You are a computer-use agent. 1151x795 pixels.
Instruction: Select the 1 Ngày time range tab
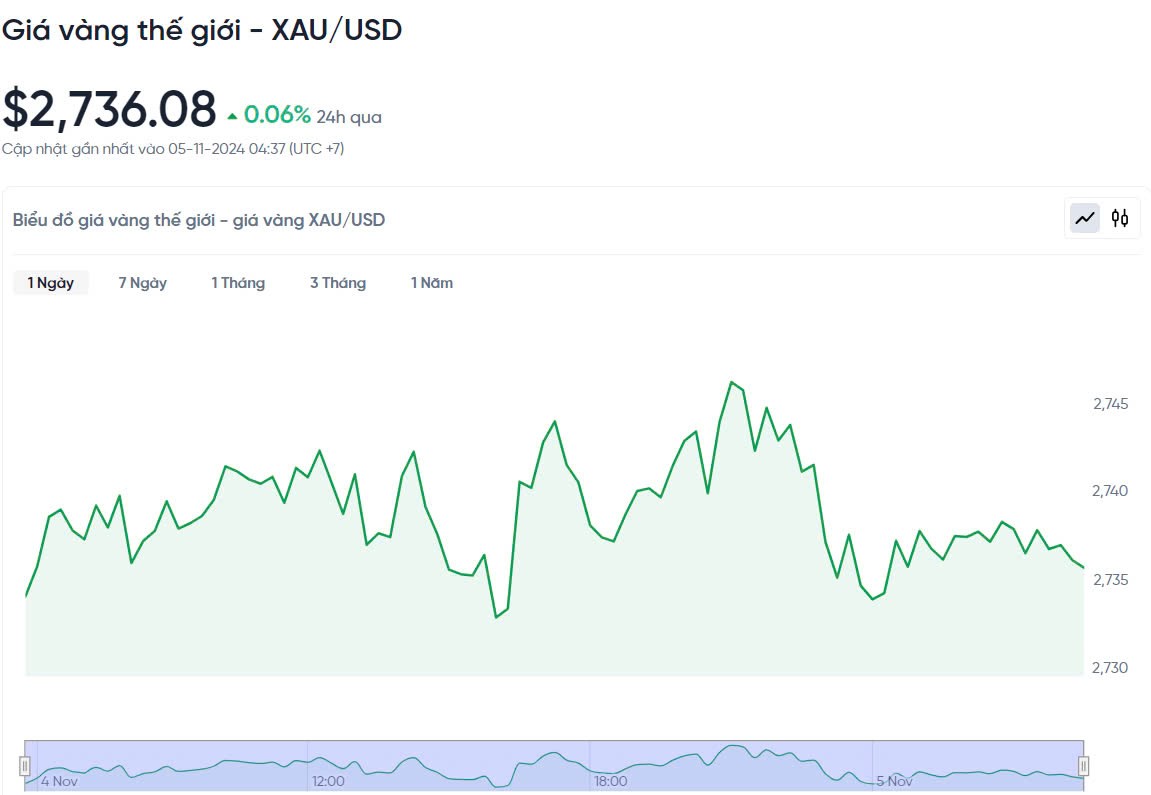click(51, 283)
